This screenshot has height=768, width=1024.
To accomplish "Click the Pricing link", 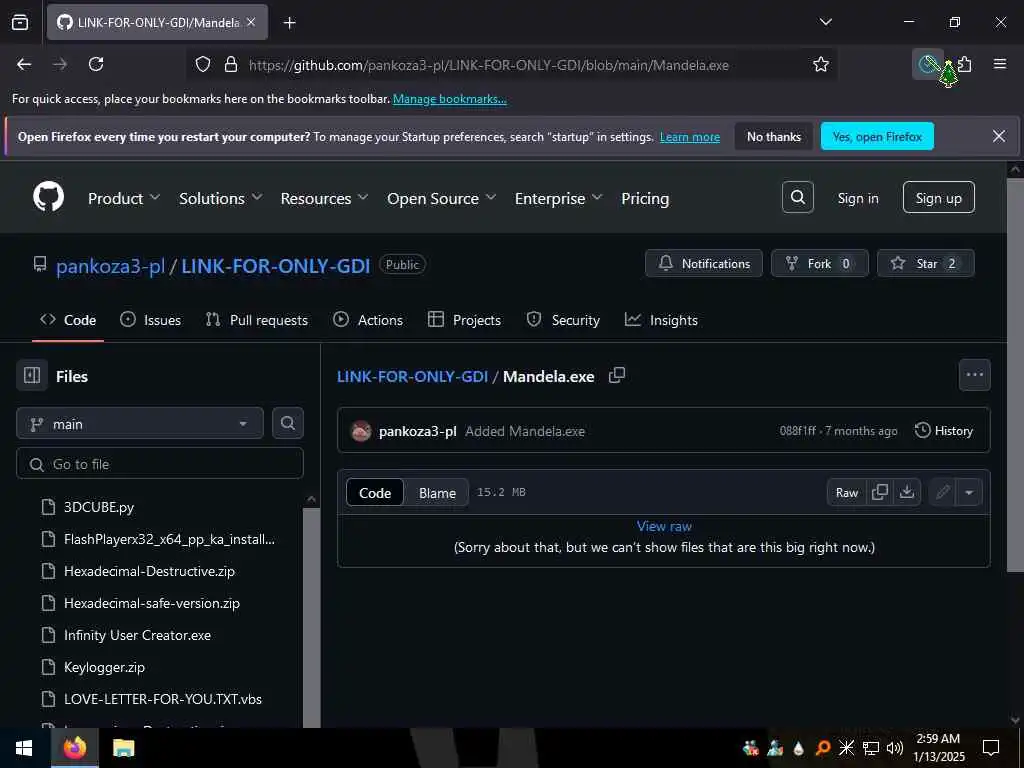I will (645, 198).
